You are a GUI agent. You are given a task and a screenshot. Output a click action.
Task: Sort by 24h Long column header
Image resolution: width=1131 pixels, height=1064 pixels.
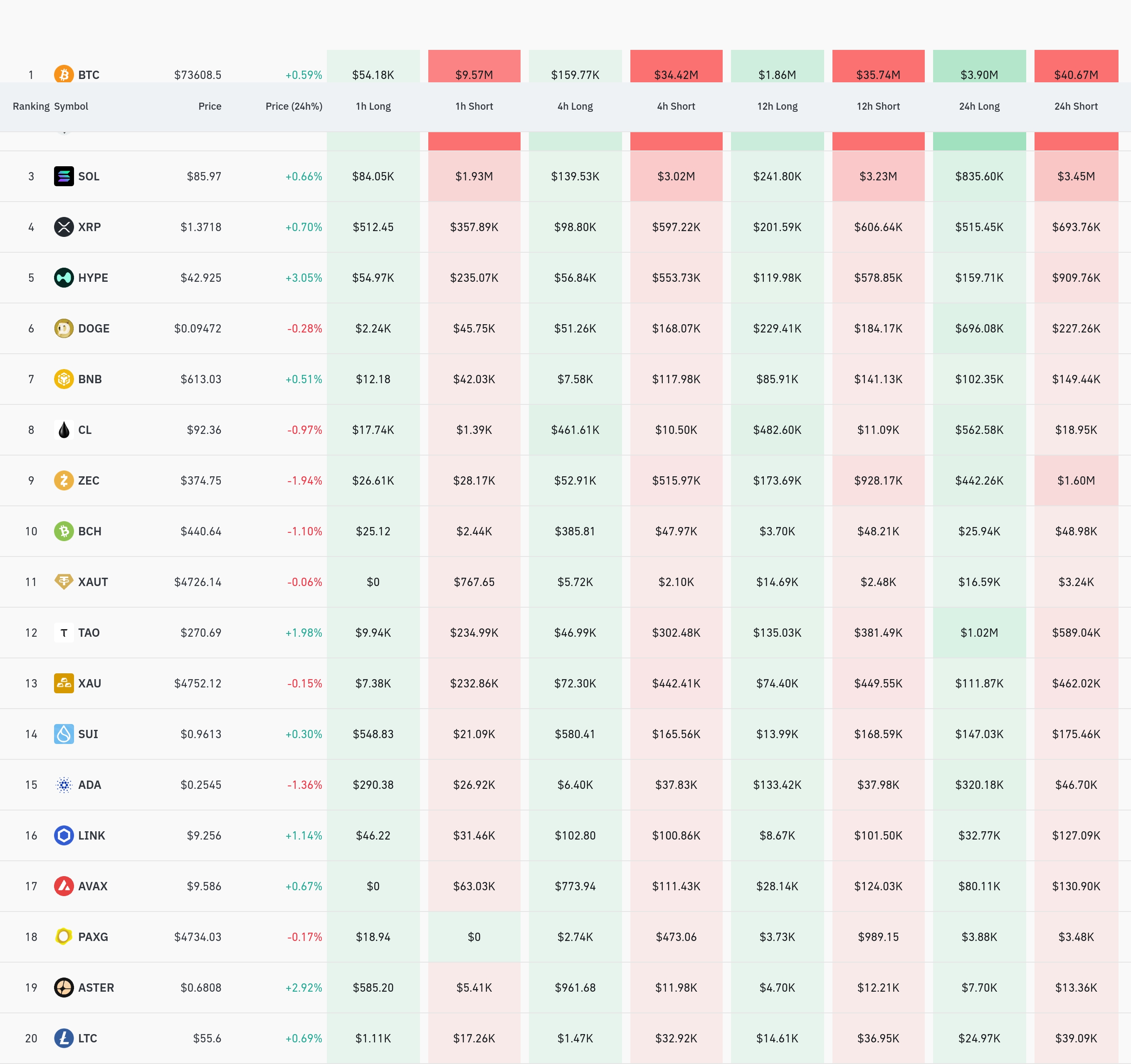[979, 106]
